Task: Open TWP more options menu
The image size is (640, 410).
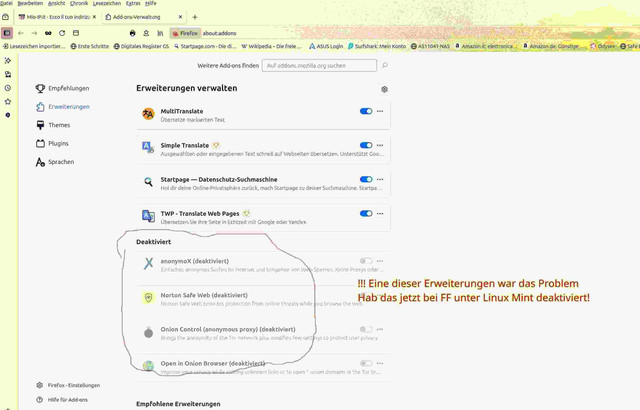Action: [380, 214]
